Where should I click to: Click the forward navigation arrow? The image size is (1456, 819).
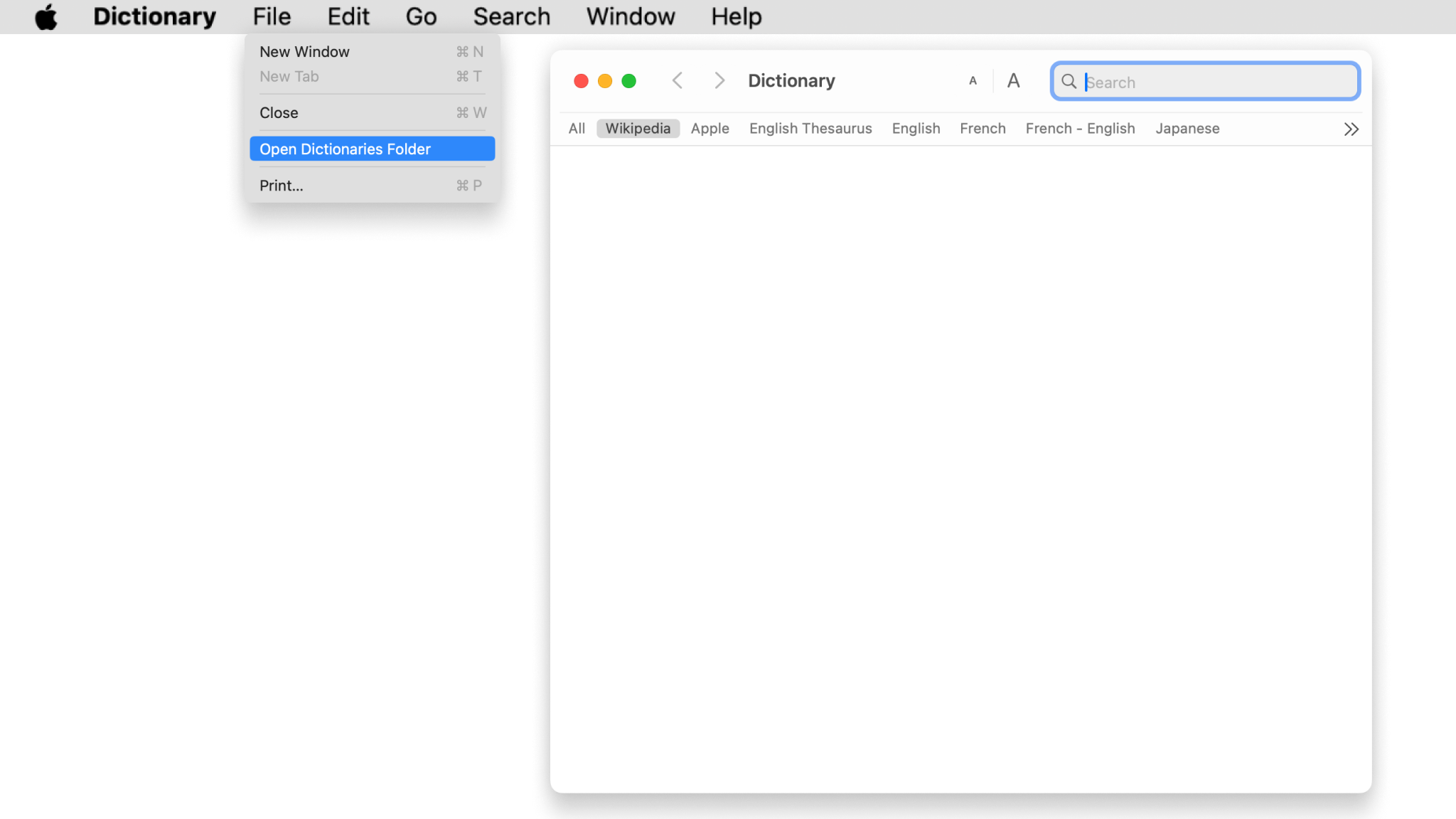719,80
